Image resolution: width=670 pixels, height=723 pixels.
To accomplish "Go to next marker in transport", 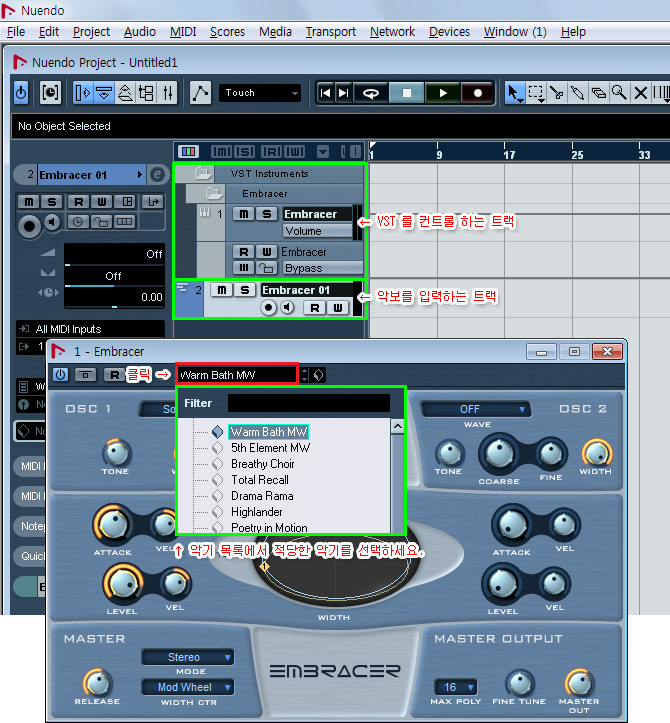I will point(344,93).
